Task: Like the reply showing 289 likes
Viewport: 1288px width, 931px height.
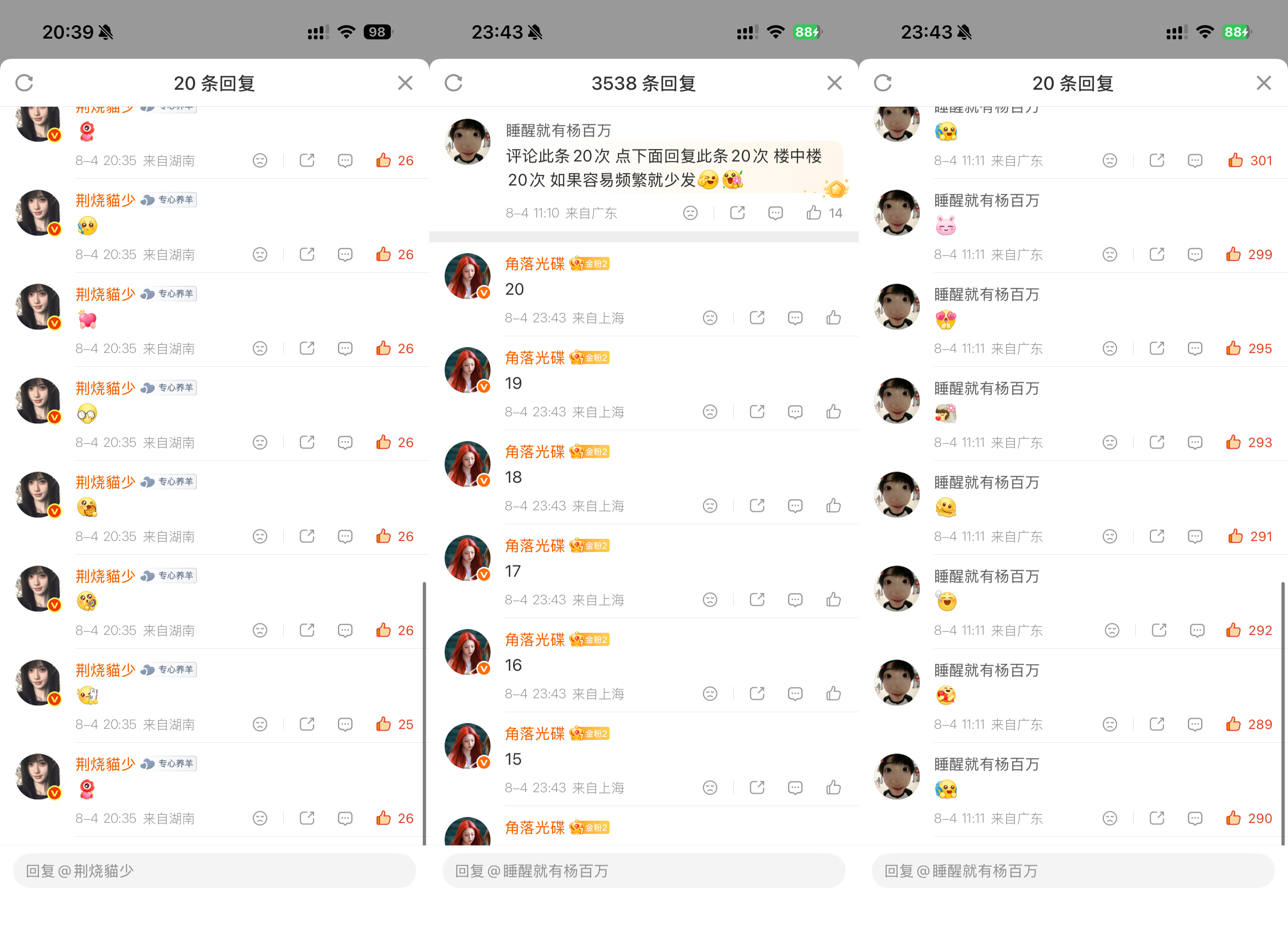Action: pos(1233,724)
